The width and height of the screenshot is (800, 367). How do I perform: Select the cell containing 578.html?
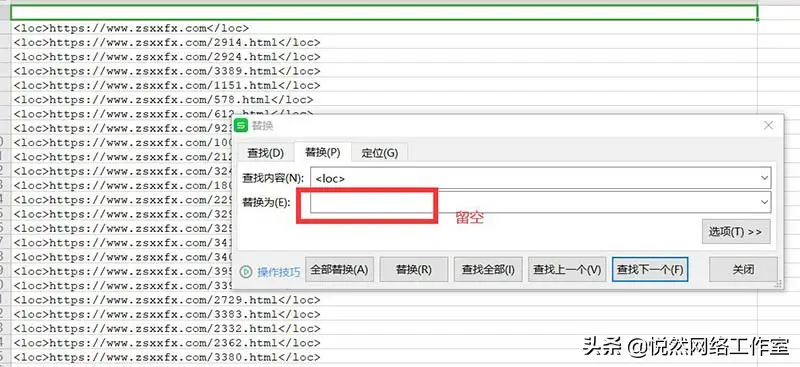tap(384, 100)
